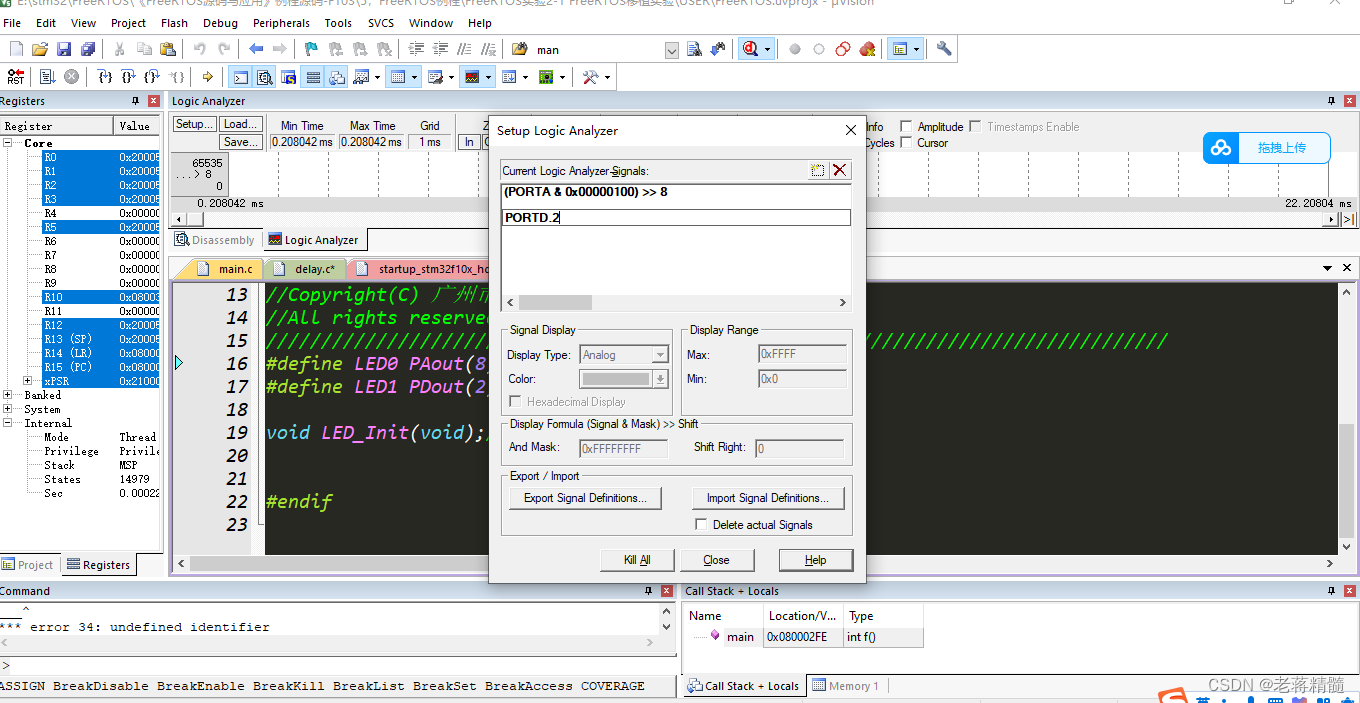Viewport: 1360px width, 703px height.
Task: Click the System Viewer chip icon
Action: pyautogui.click(x=546, y=77)
